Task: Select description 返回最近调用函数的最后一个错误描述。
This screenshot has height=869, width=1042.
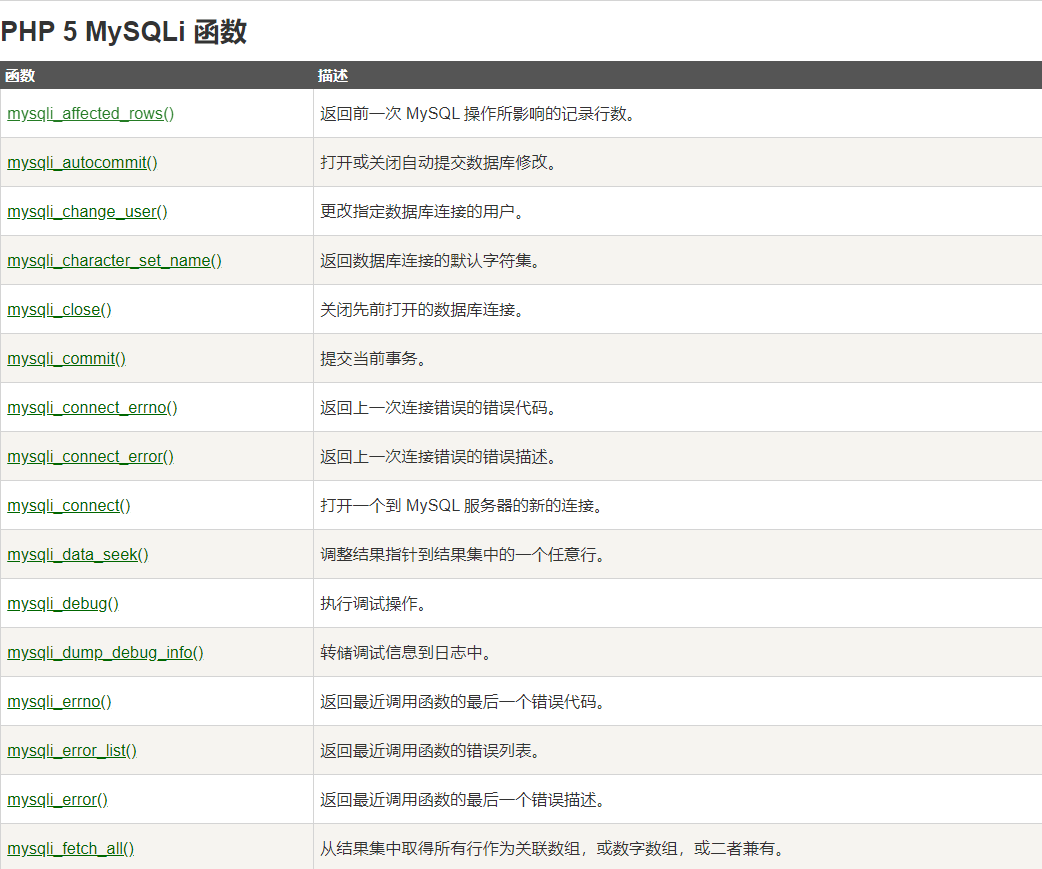Action: tap(463, 800)
